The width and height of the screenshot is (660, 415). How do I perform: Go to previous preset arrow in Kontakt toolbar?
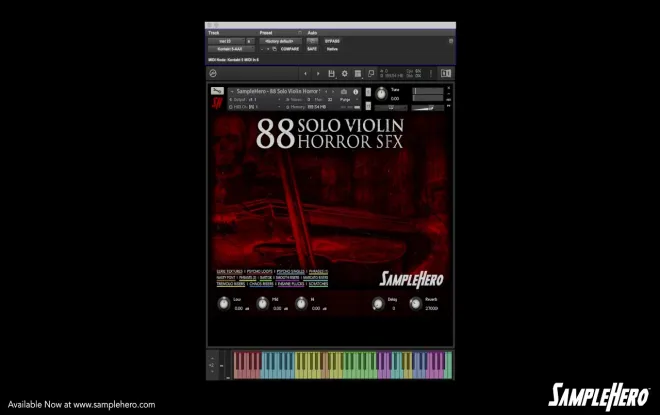pyautogui.click(x=306, y=73)
